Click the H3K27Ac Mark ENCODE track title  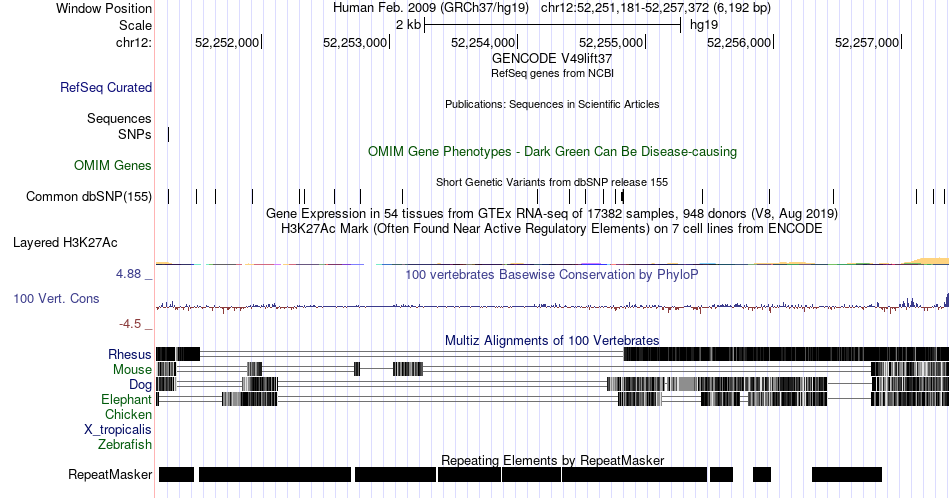pyautogui.click(x=552, y=228)
